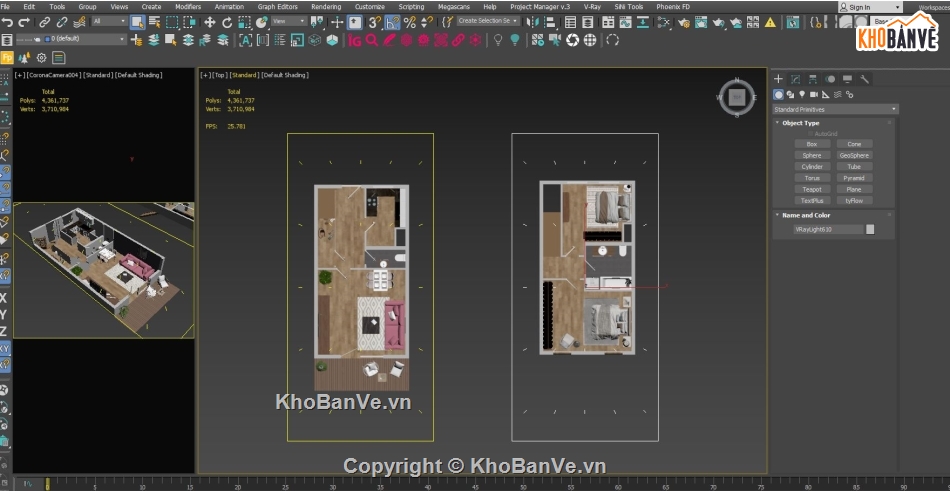Click the [Top] viewport label
Screen dimensions: 950x491
221,75
